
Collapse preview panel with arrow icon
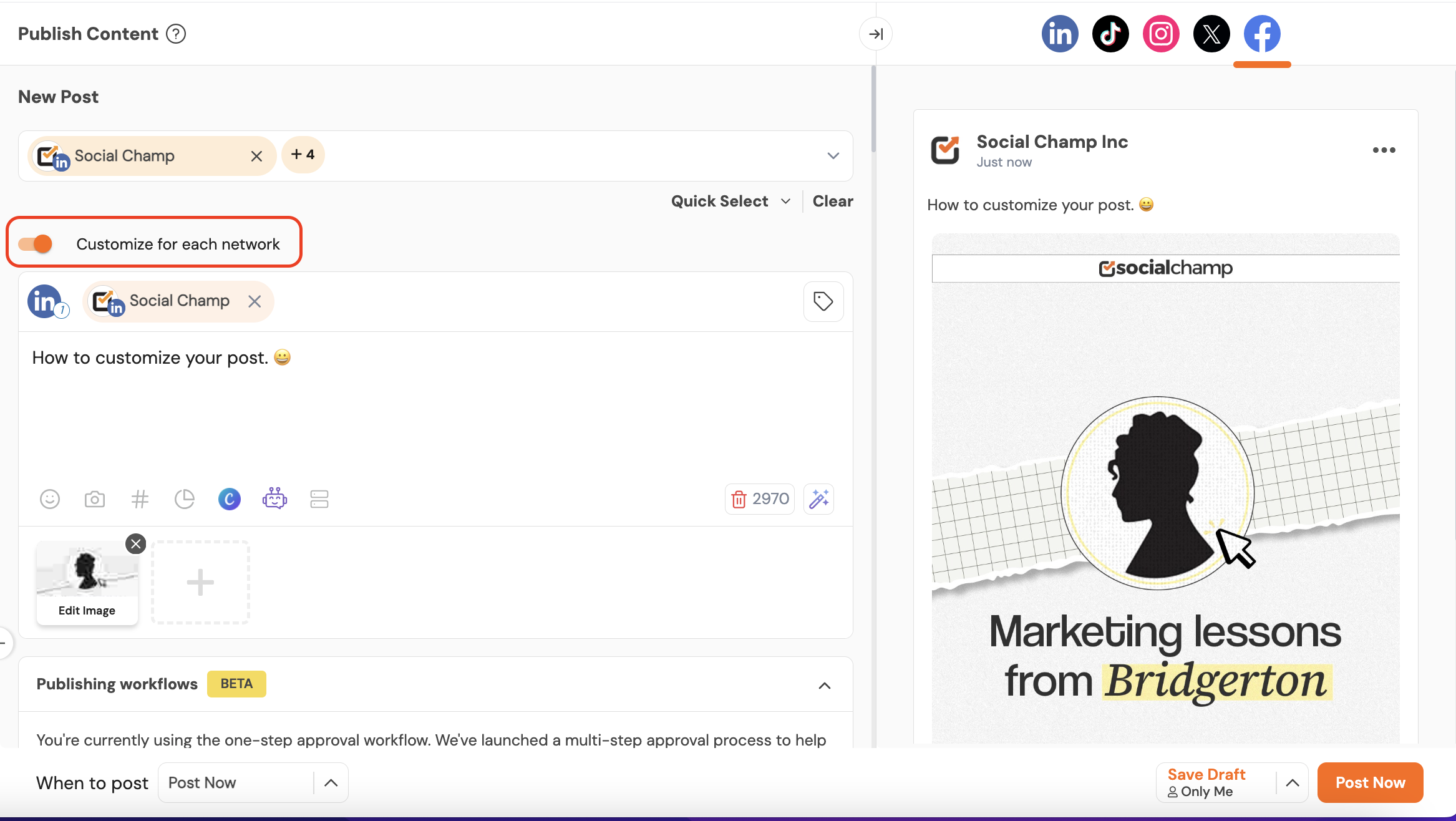[x=876, y=34]
